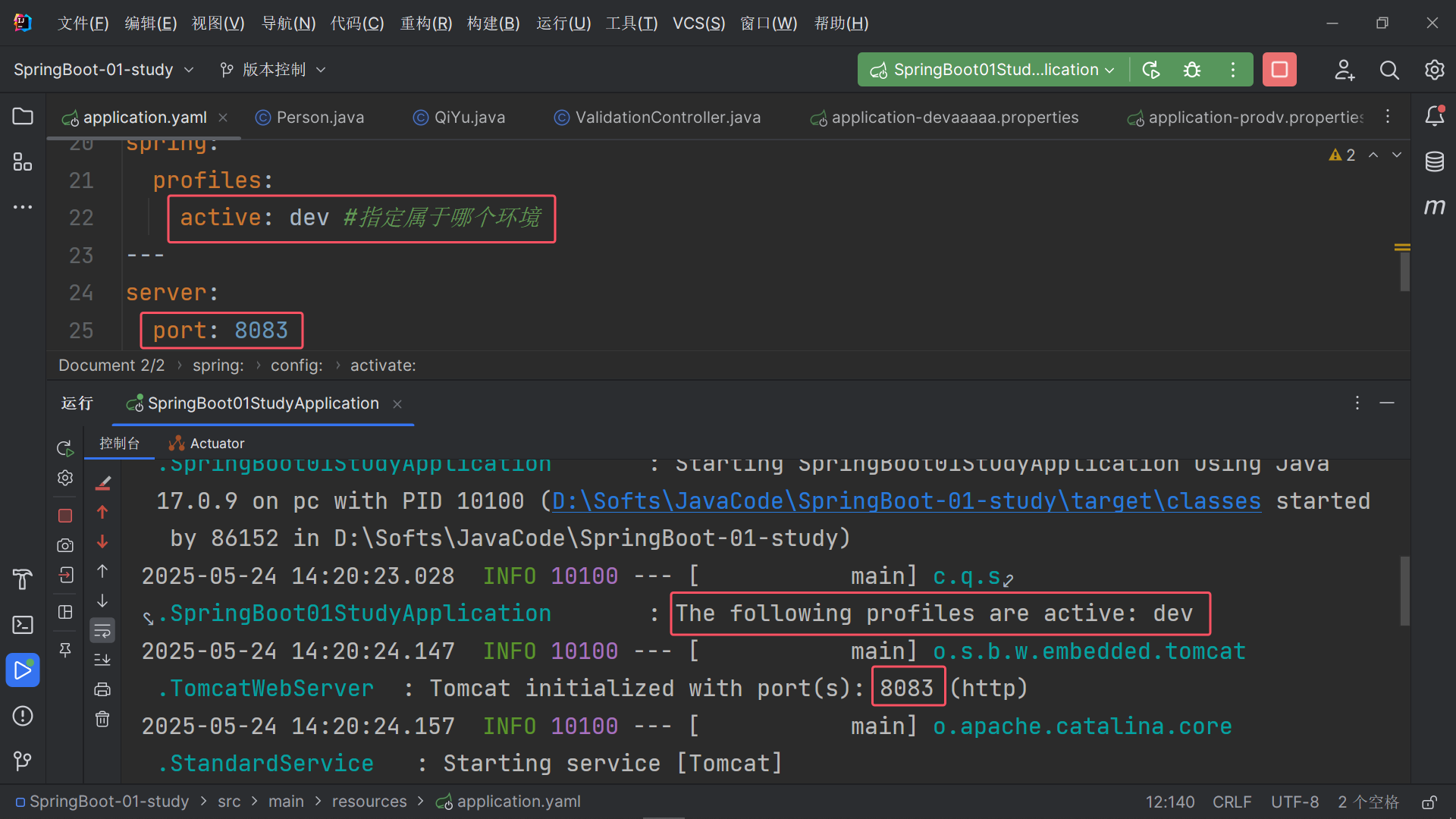
Task: Click the UTF-8 encoding in status bar
Action: (1294, 802)
